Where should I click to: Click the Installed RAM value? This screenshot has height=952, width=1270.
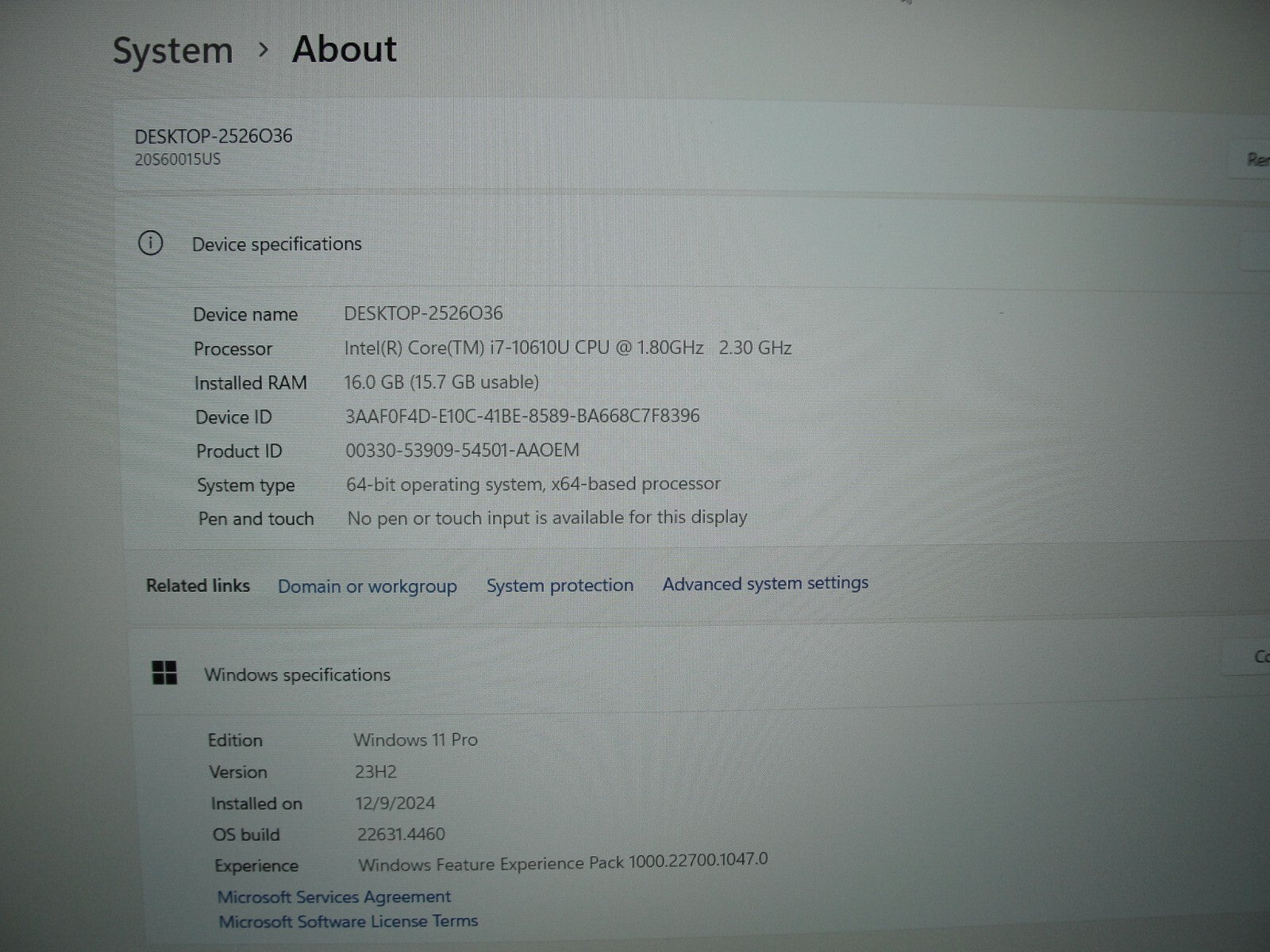(x=441, y=382)
